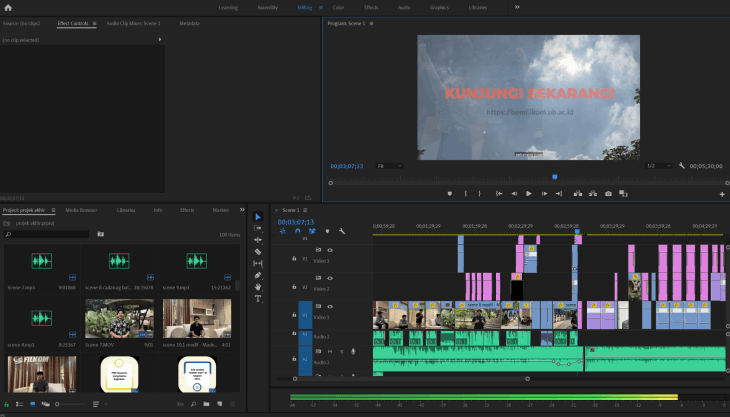This screenshot has width=730, height=417.
Task: Open the Program monitor Button Editor plus
Action: (x=721, y=194)
